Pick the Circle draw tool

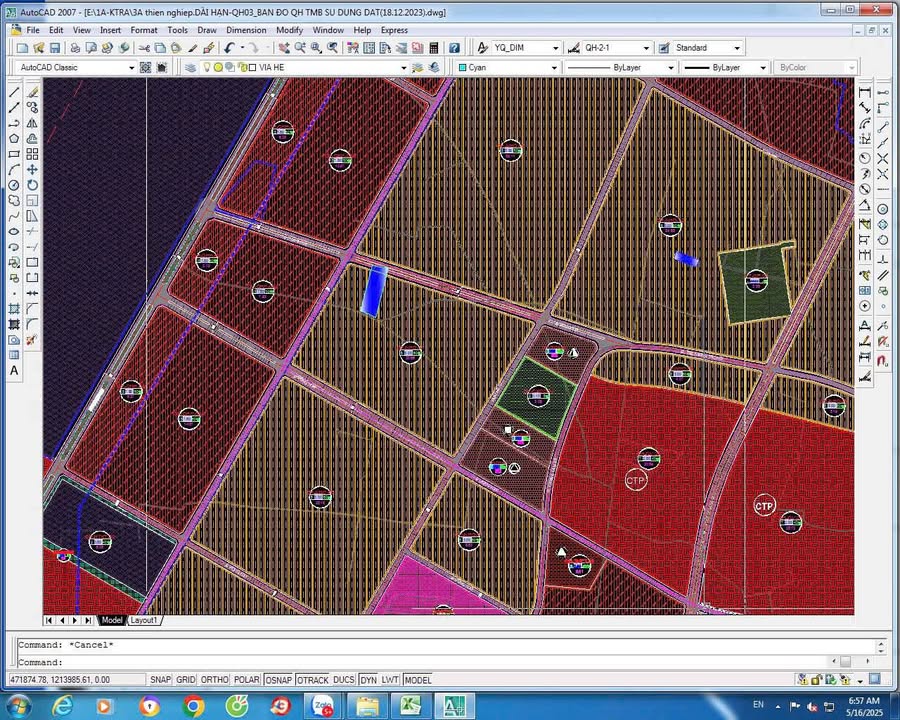(14, 185)
